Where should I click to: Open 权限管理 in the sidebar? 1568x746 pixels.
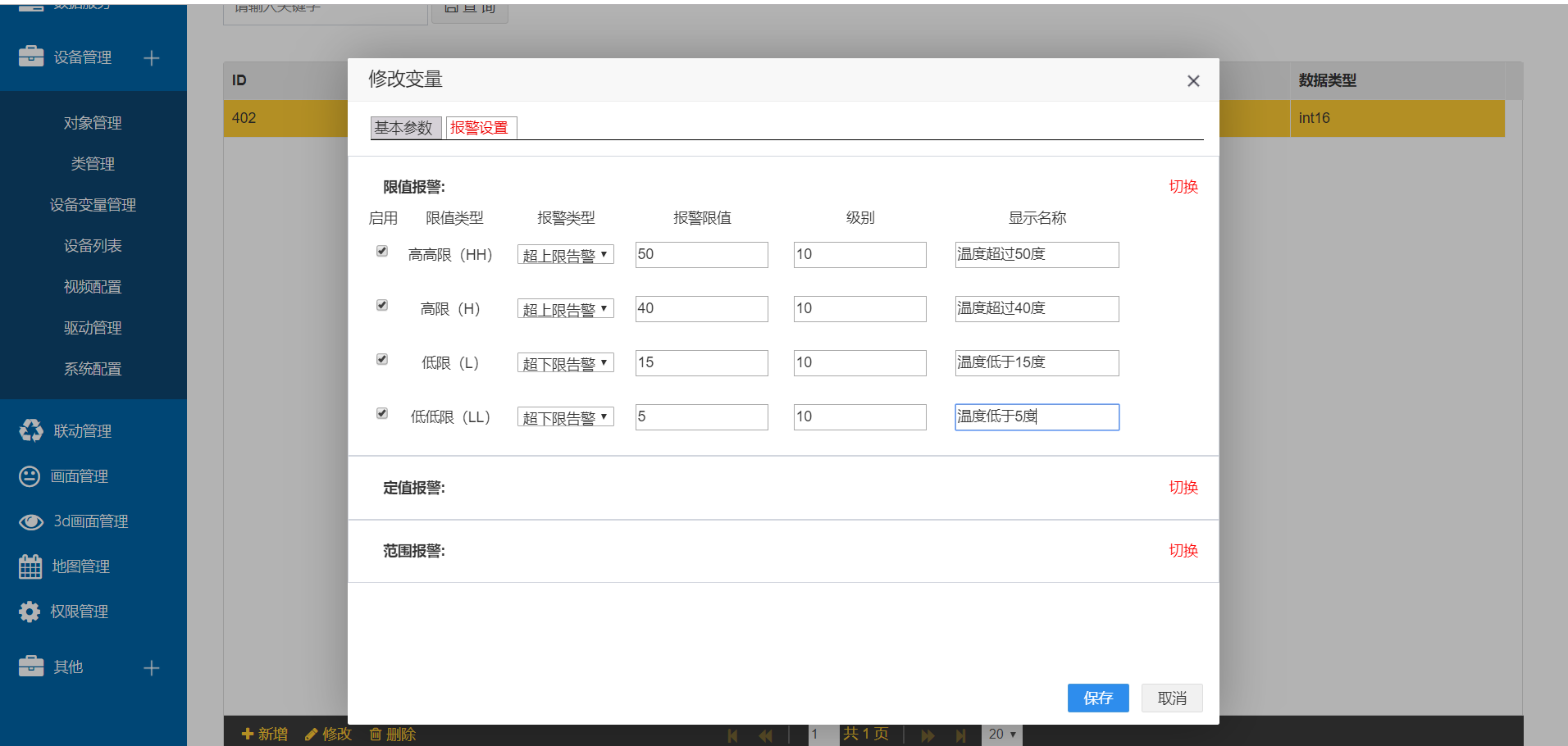[x=80, y=612]
